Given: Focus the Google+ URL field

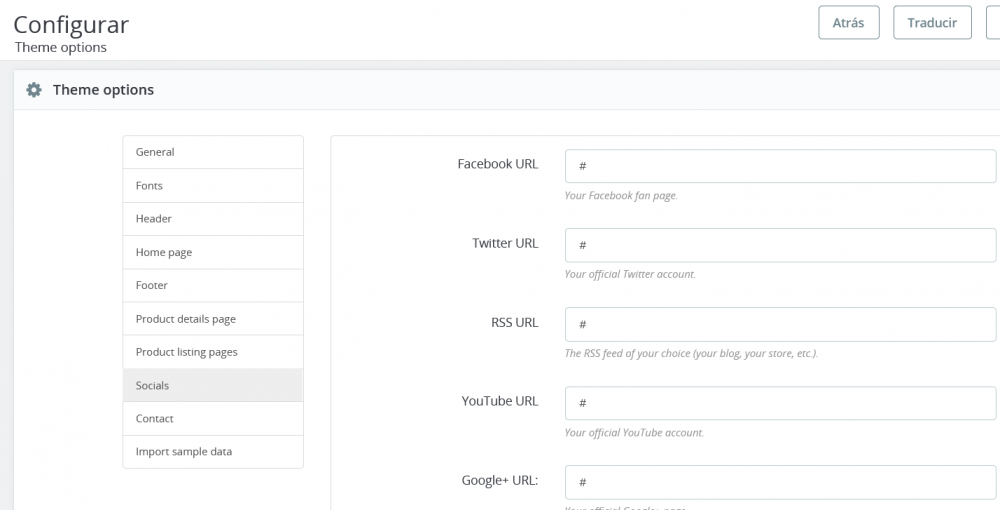Looking at the screenshot, I should click(x=780, y=482).
